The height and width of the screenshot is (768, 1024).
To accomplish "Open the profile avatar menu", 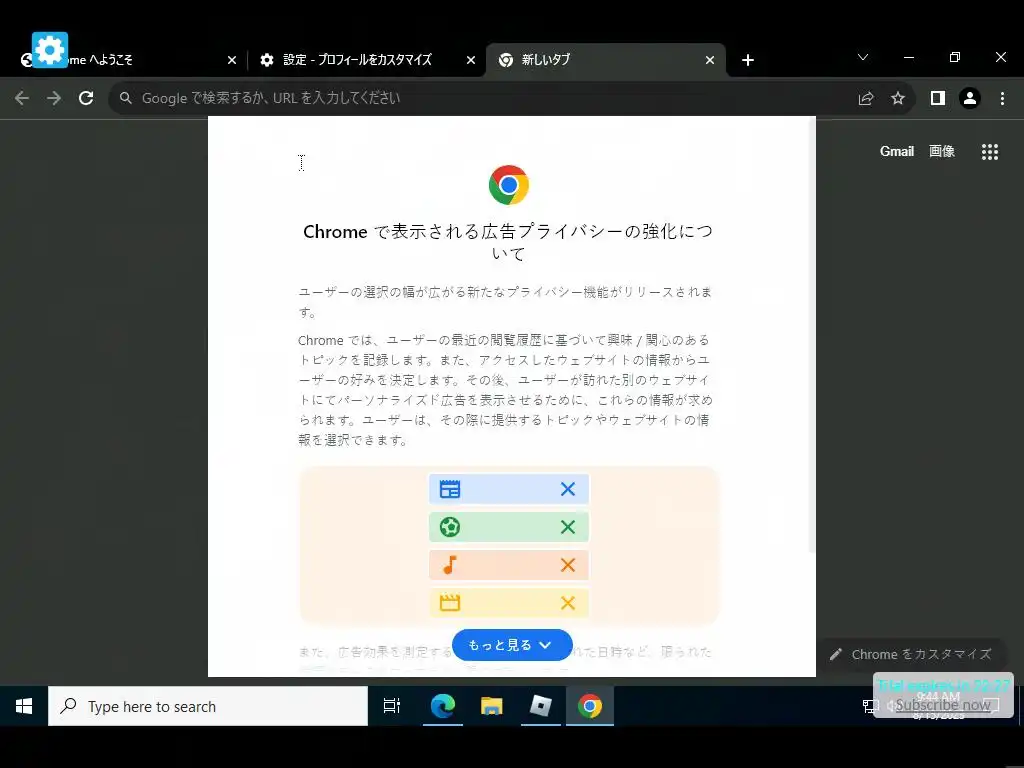I will (x=970, y=98).
